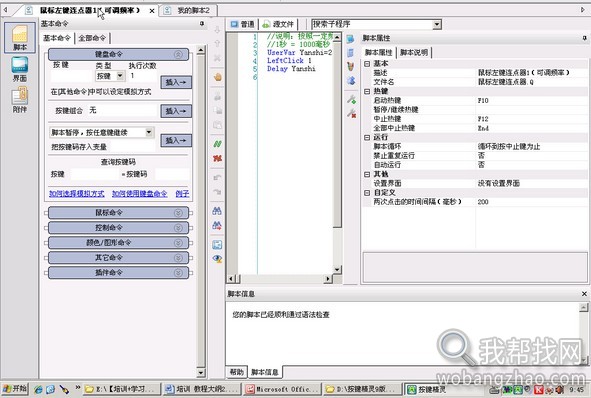Viewport: 591px width, 398px height.
Task: Select the 循环到按中止键为止 property value
Action: point(531,147)
